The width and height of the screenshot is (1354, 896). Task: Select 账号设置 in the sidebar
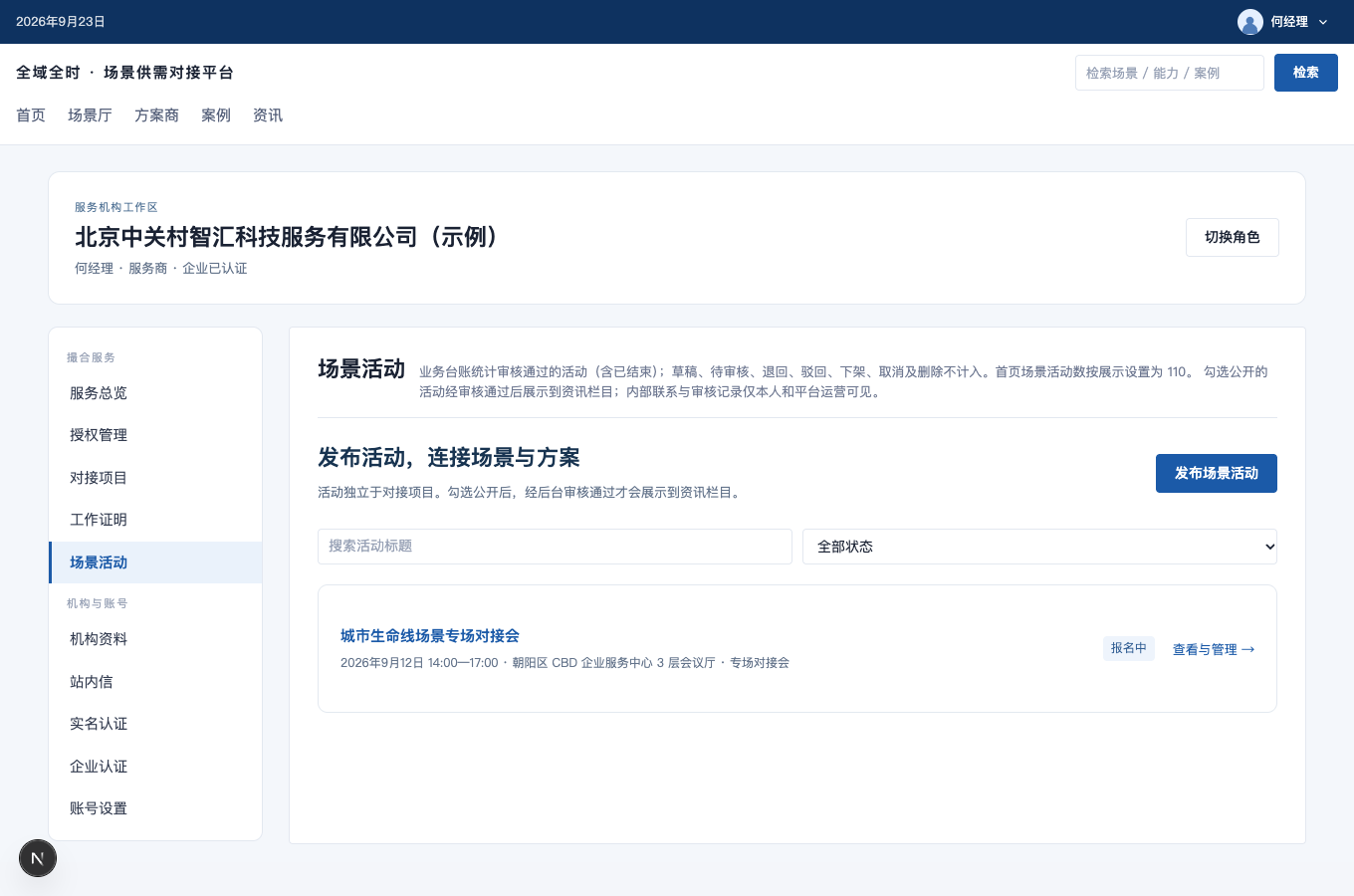[155, 808]
